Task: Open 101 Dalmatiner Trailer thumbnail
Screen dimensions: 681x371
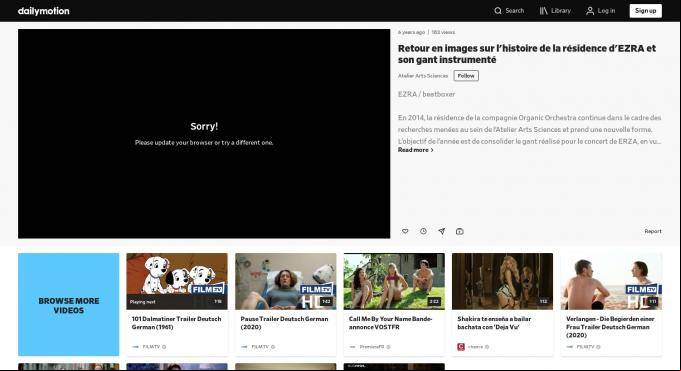Action: (177, 282)
